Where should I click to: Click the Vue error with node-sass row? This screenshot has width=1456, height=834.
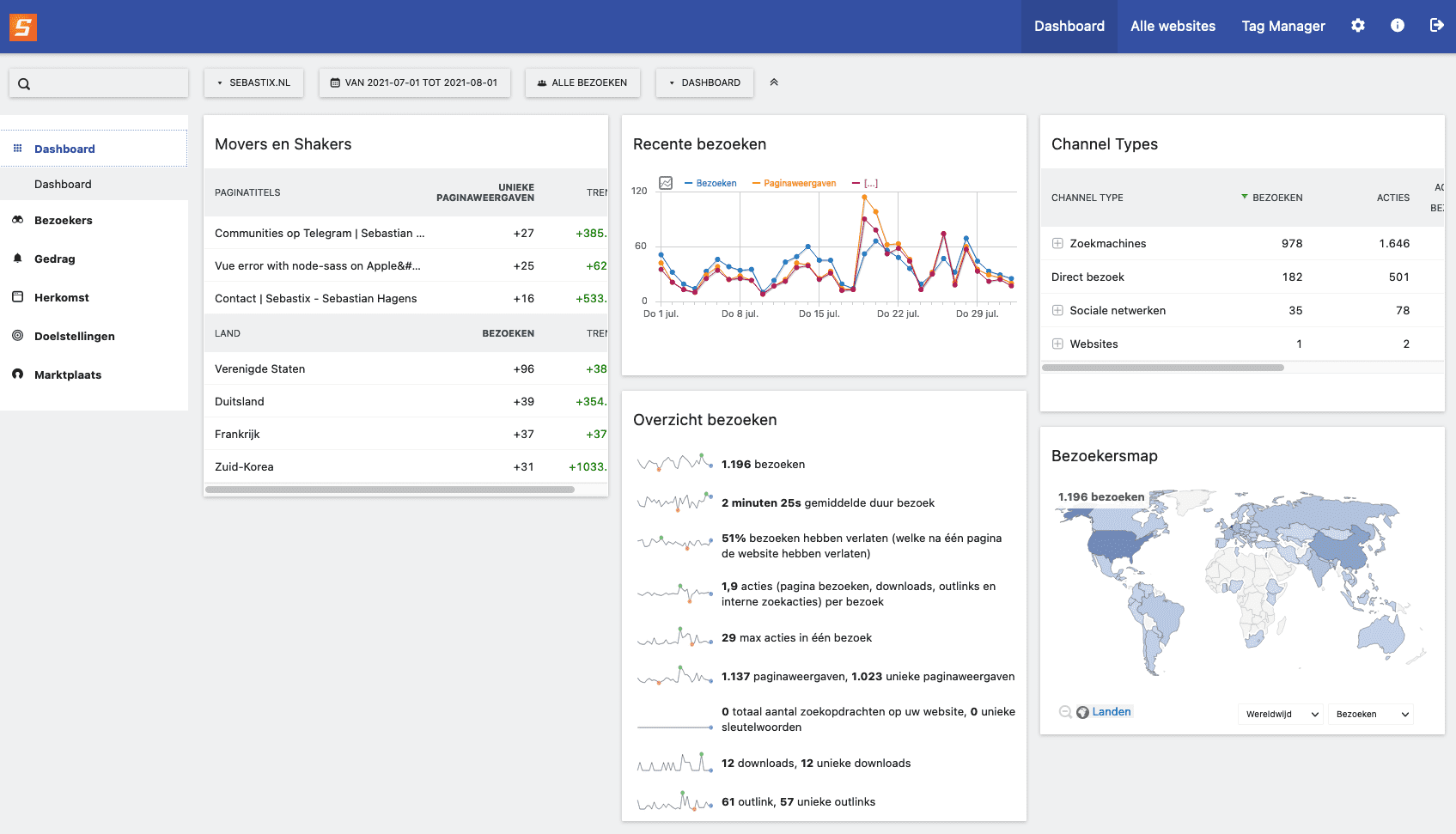[405, 265]
